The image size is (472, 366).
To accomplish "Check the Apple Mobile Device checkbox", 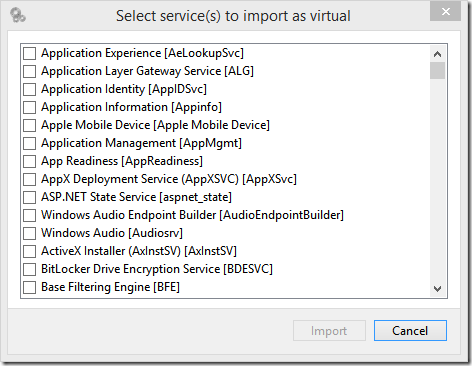I will (x=29, y=125).
